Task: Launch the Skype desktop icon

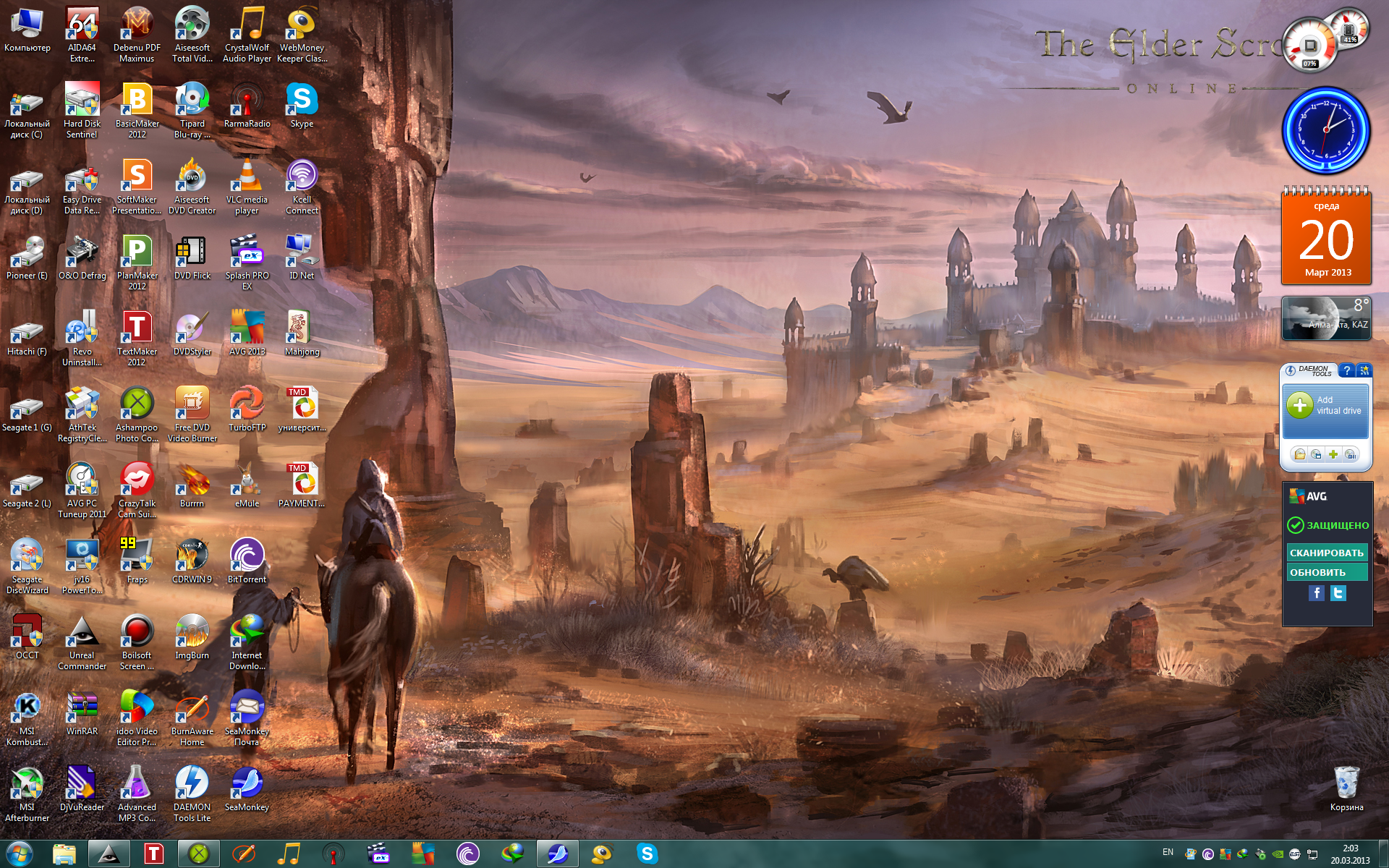Action: point(302,101)
